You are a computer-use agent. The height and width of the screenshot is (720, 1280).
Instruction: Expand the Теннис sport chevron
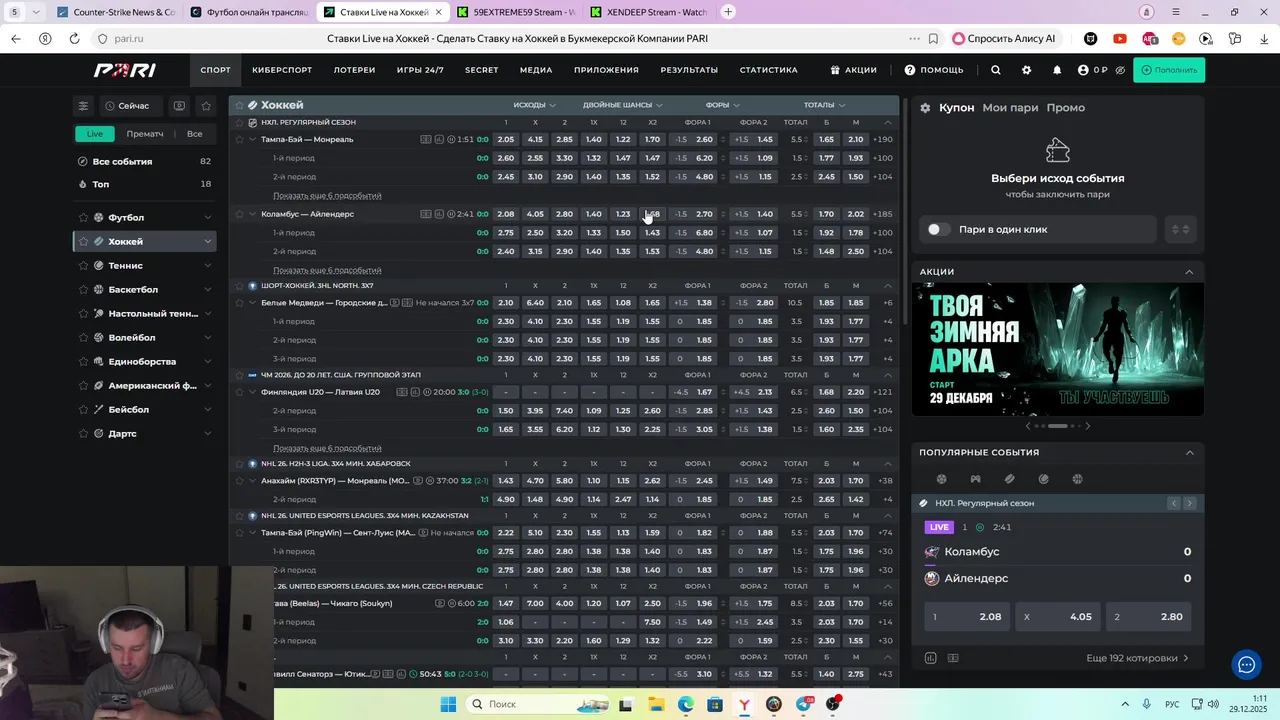[x=207, y=265]
